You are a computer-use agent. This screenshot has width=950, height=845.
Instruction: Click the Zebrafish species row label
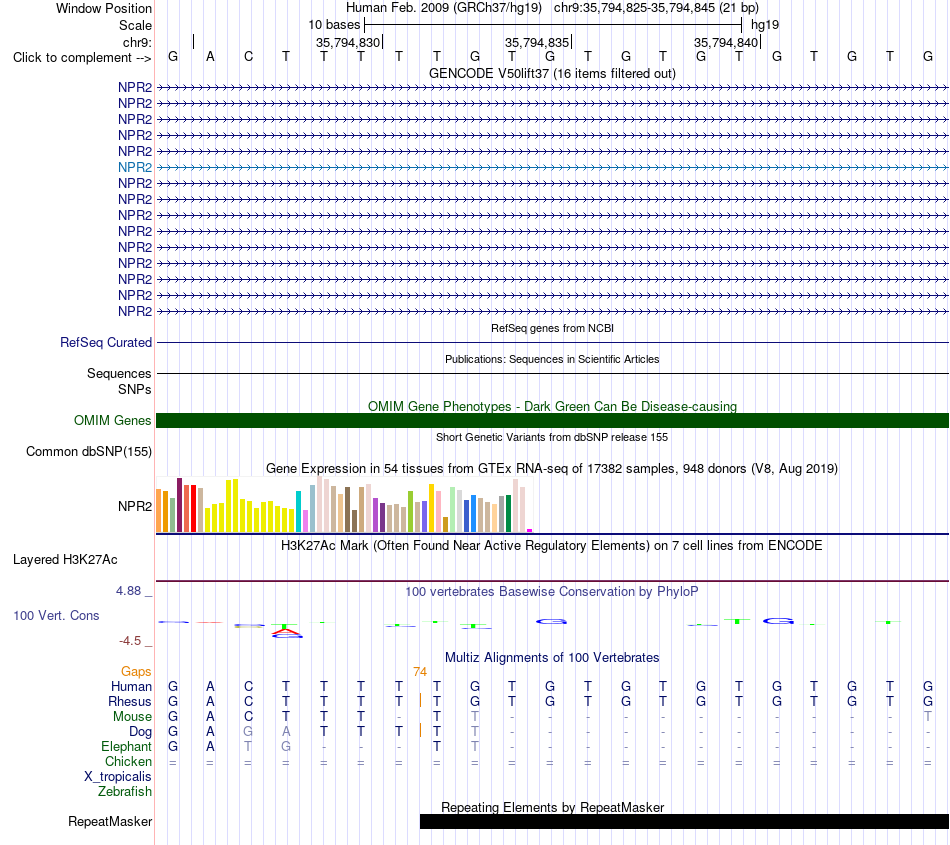coord(125,791)
